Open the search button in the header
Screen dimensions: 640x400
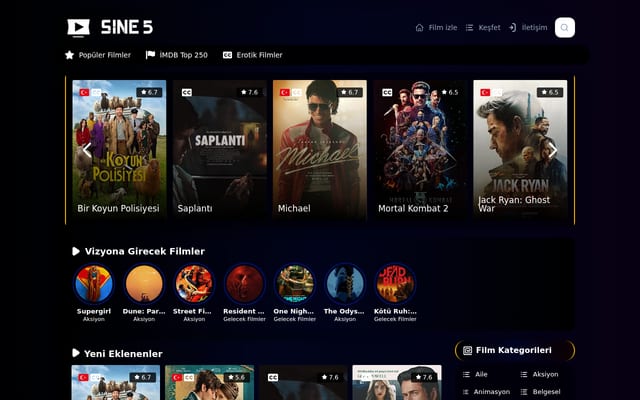click(x=564, y=27)
